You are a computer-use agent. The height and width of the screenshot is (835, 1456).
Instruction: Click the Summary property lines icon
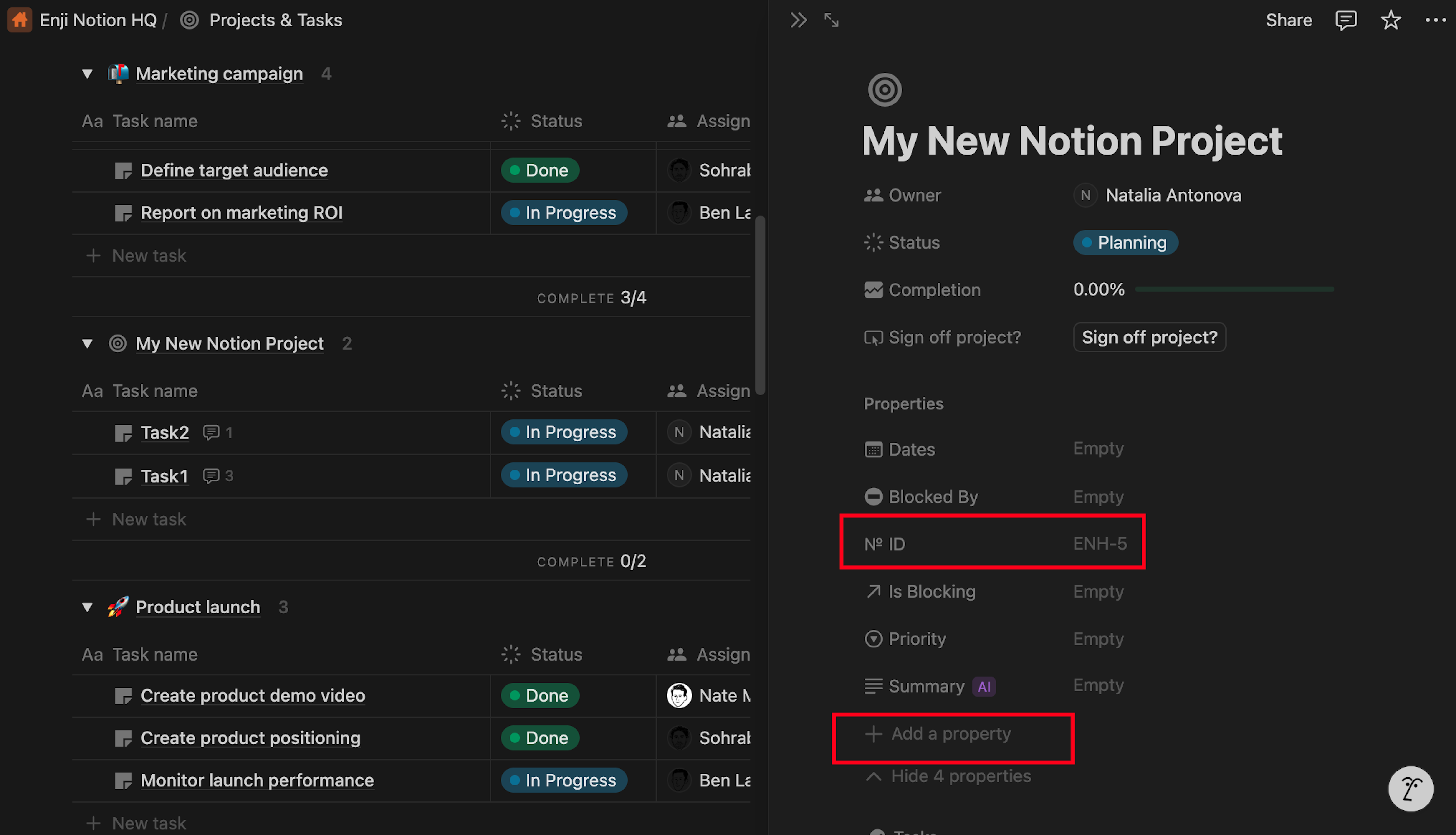point(873,686)
